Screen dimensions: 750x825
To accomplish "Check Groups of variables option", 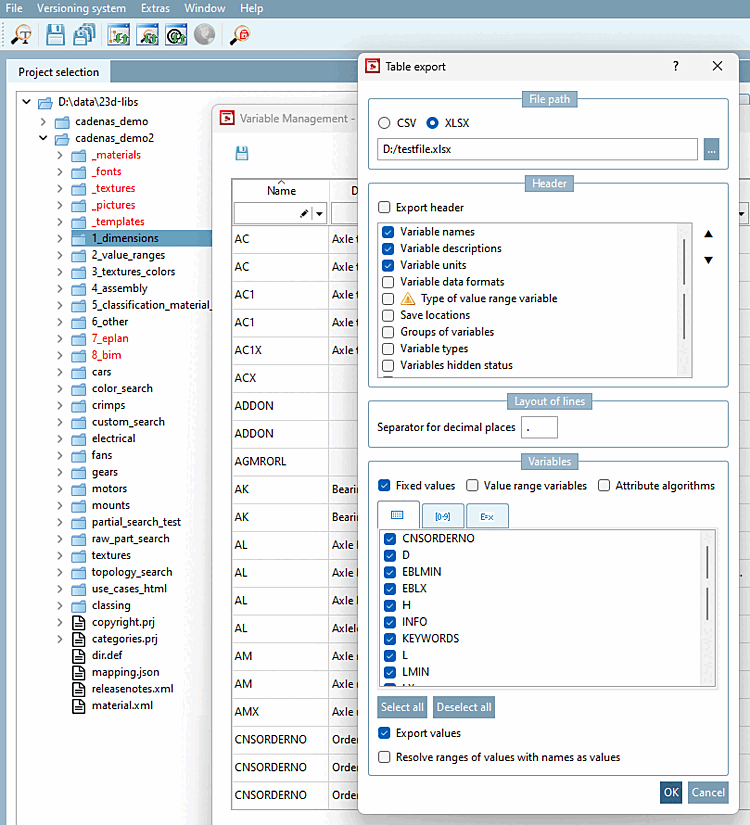I will coord(388,332).
